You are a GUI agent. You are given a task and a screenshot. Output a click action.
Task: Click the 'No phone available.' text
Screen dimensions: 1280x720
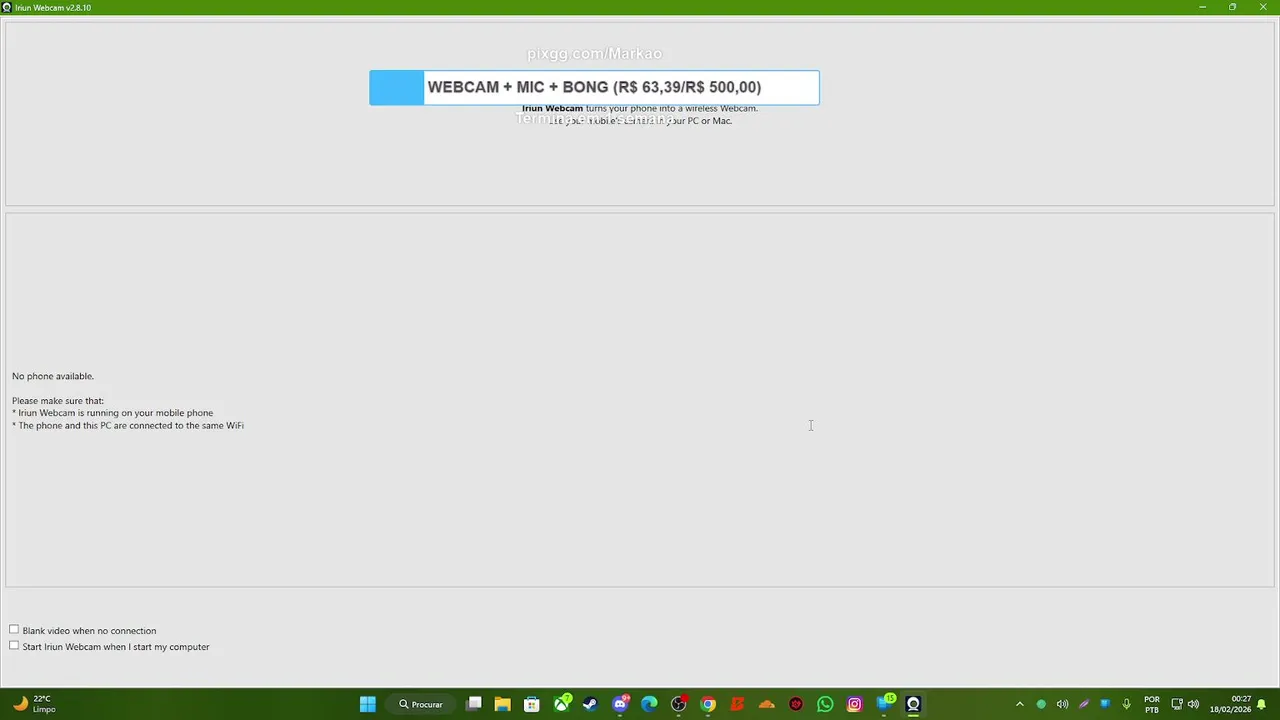(53, 376)
